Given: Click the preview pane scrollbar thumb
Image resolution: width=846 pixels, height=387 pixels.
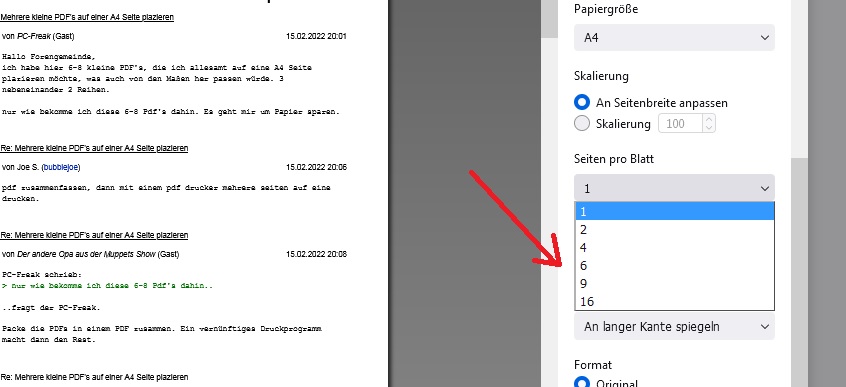Looking at the screenshot, I should pos(549,19).
